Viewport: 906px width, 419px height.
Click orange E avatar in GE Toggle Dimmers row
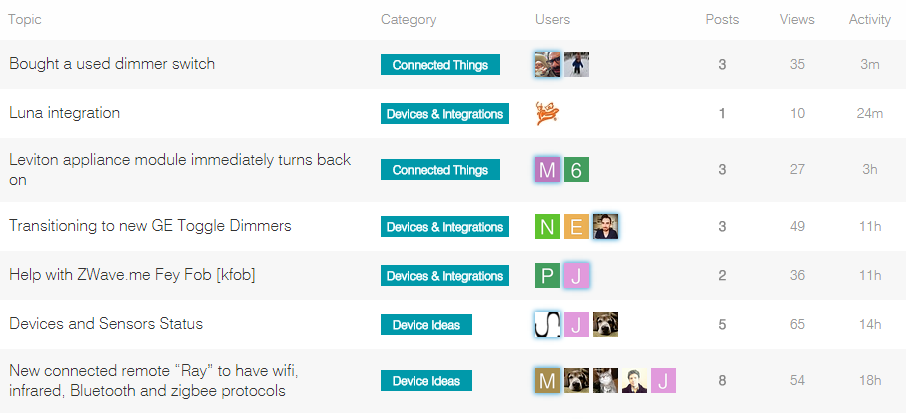576,227
